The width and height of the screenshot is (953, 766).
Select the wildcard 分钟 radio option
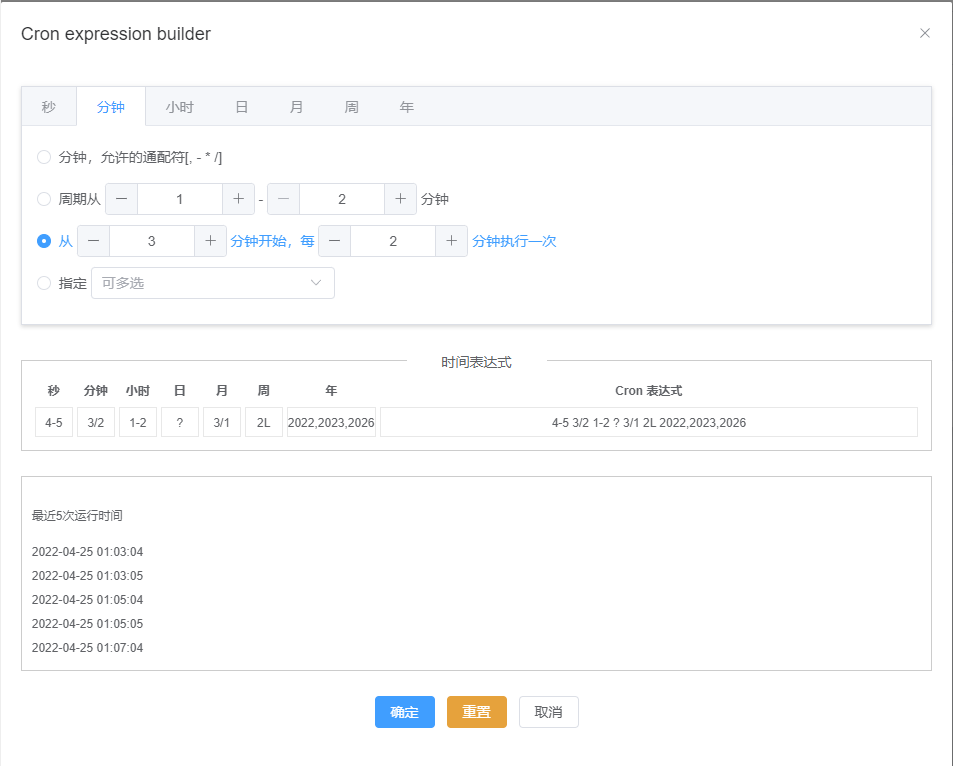pos(44,157)
